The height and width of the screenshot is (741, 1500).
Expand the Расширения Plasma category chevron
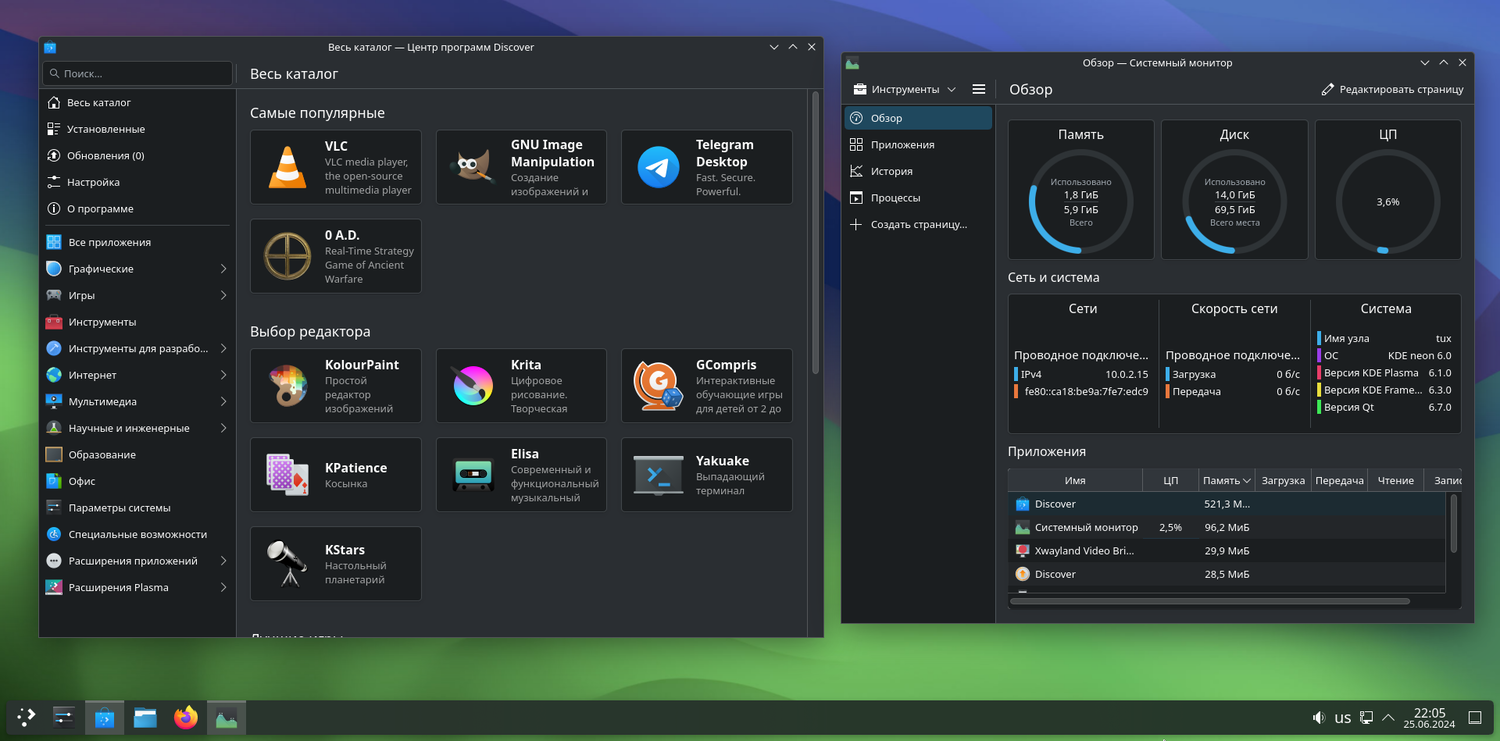[x=223, y=587]
